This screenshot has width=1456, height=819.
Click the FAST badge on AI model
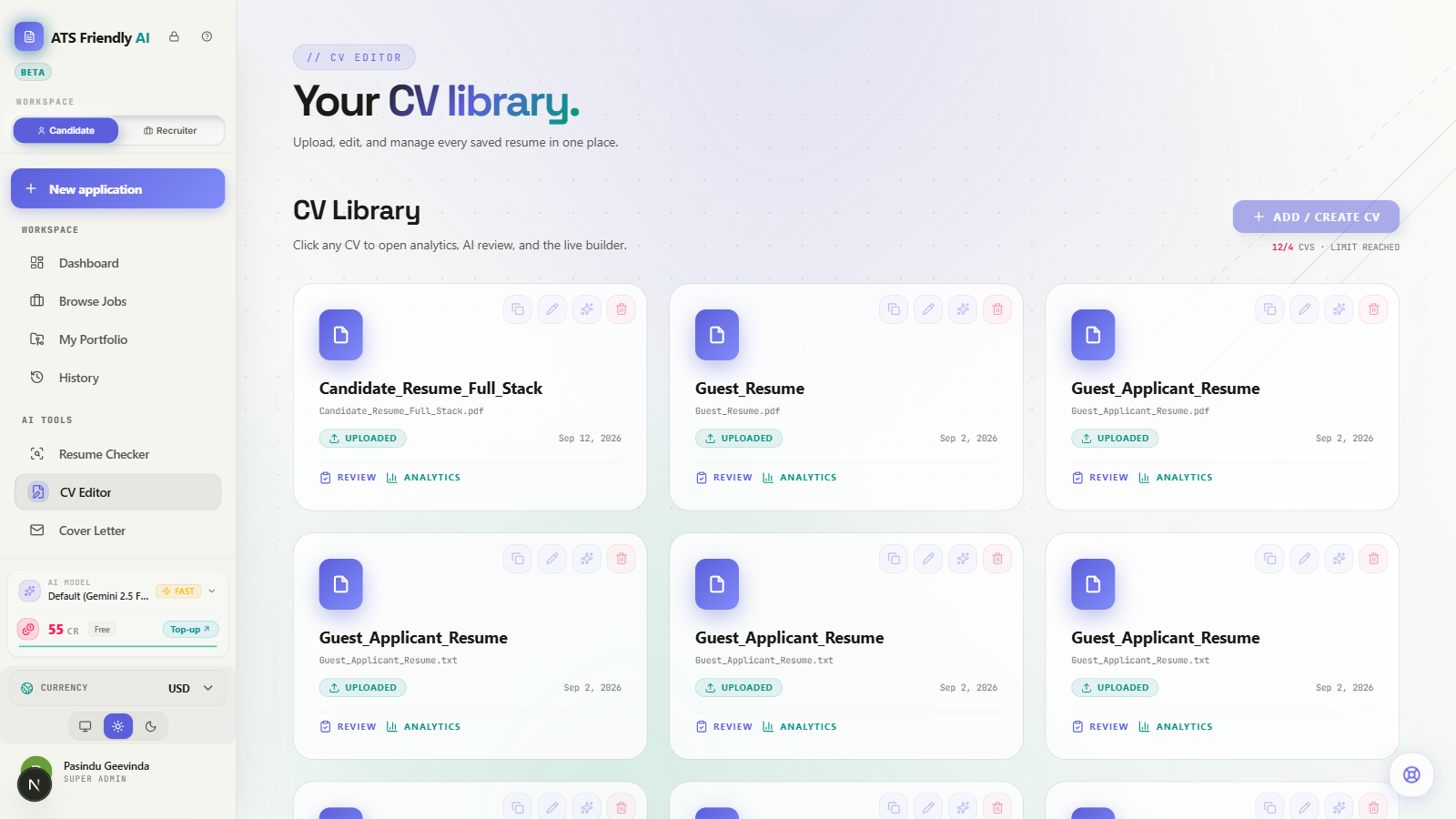[x=178, y=591]
